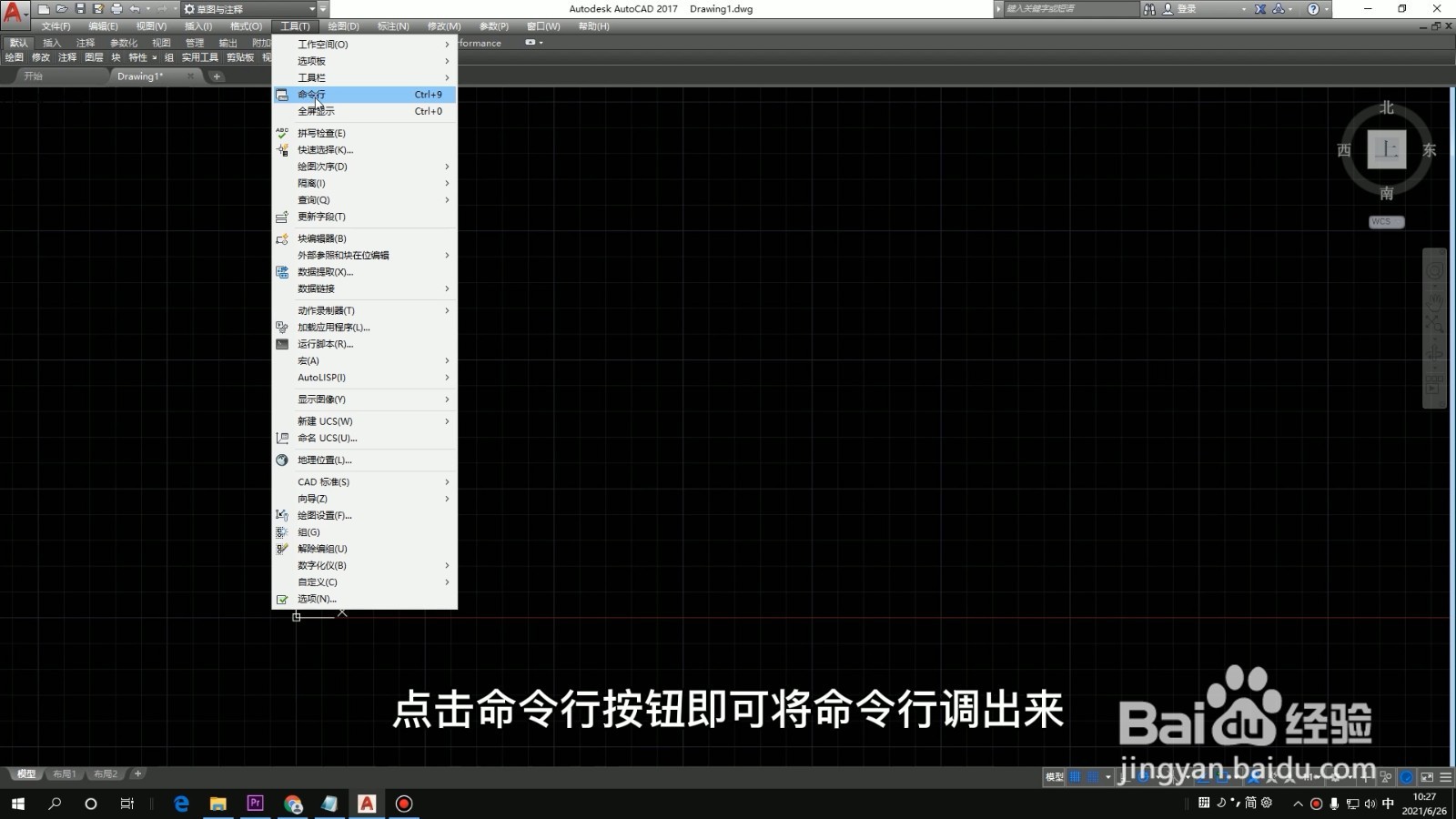Open the Windows Start button
Screen dimensions: 1456x819
click(x=18, y=804)
